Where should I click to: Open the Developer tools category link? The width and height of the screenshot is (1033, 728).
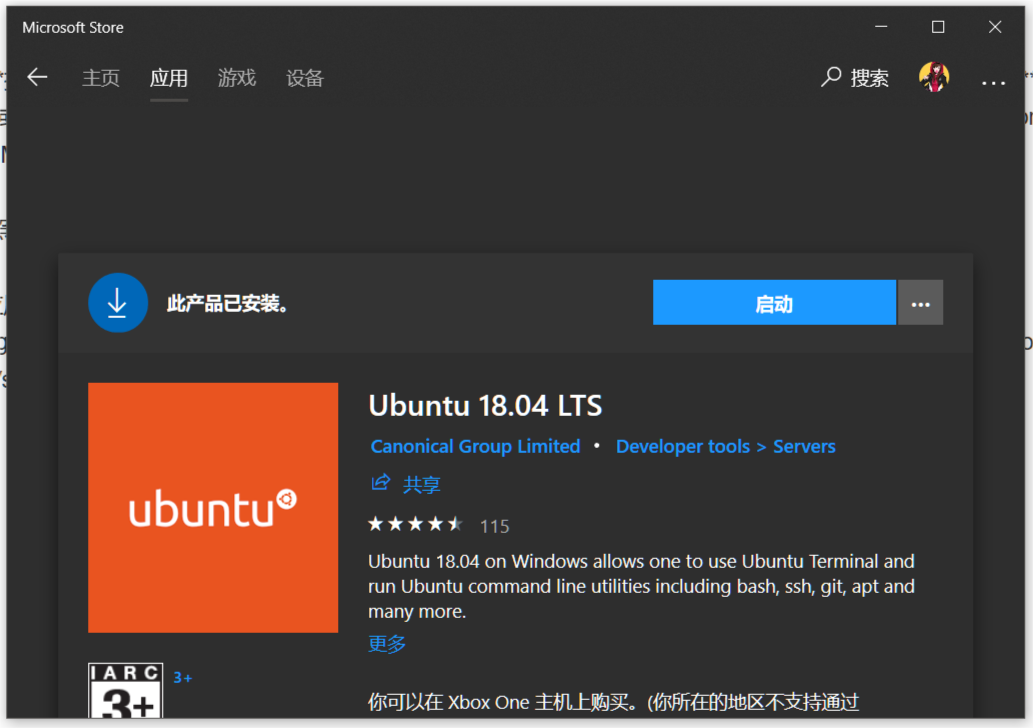coord(683,447)
